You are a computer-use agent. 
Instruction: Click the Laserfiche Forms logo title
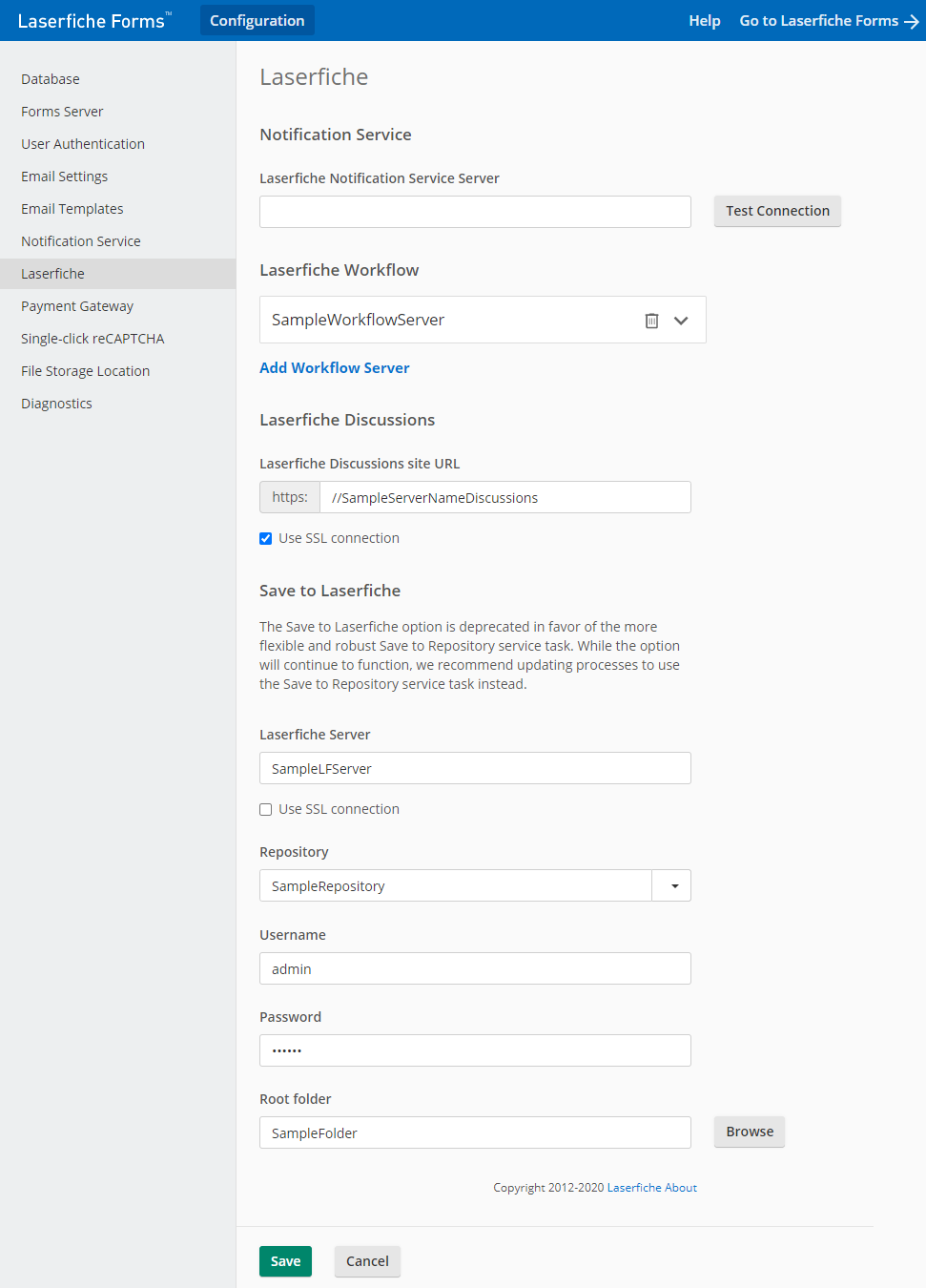point(94,21)
